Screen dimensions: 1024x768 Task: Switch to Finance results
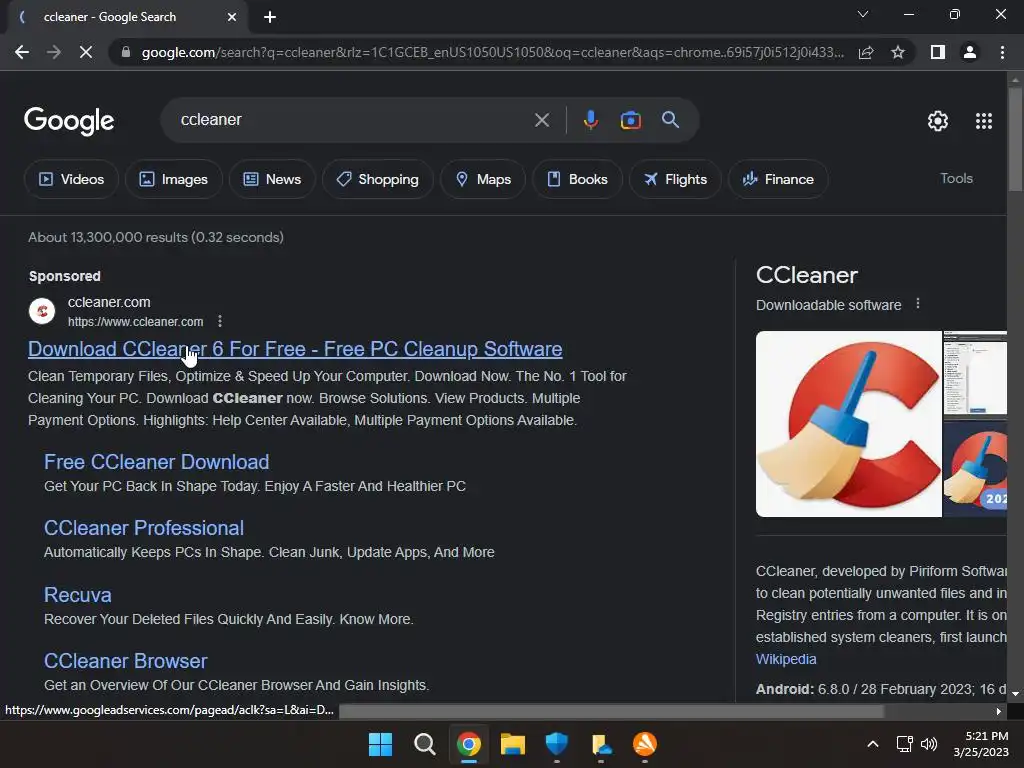(x=778, y=179)
